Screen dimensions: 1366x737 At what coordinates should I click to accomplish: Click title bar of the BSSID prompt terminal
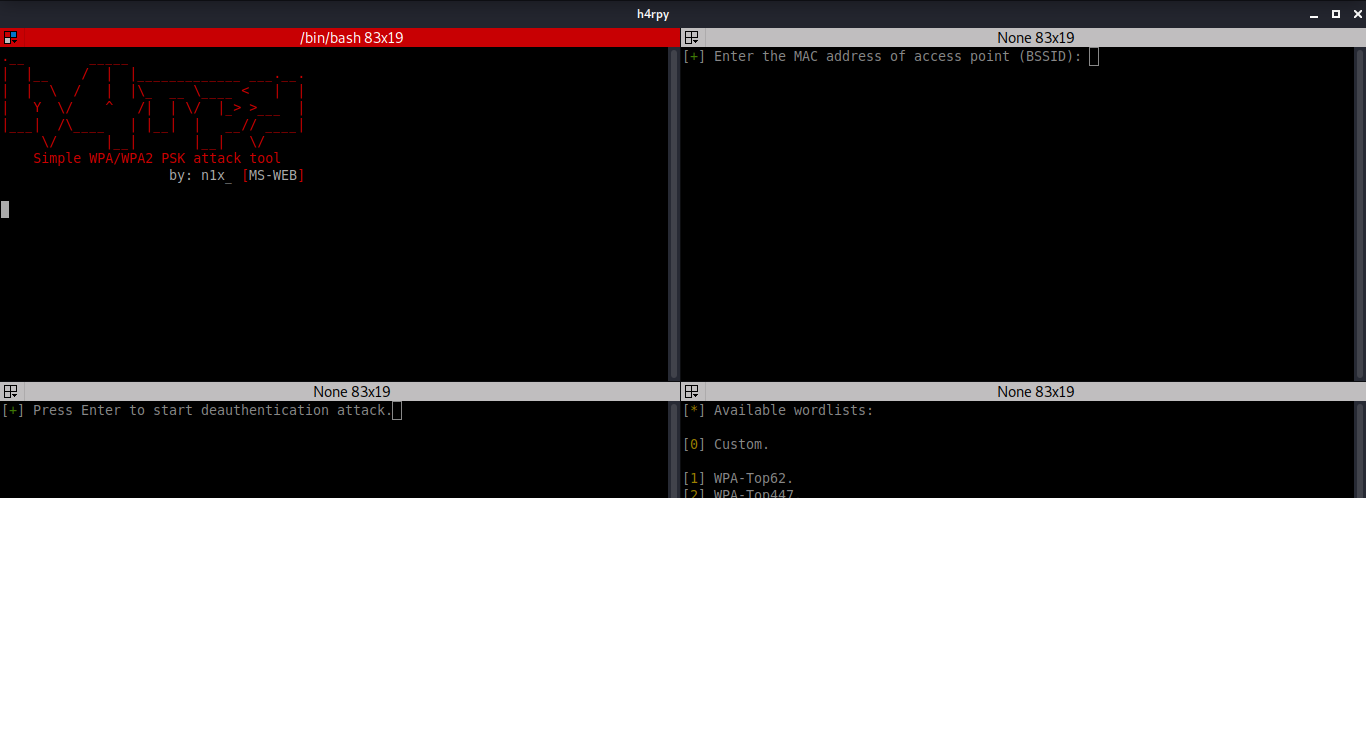coord(1035,38)
